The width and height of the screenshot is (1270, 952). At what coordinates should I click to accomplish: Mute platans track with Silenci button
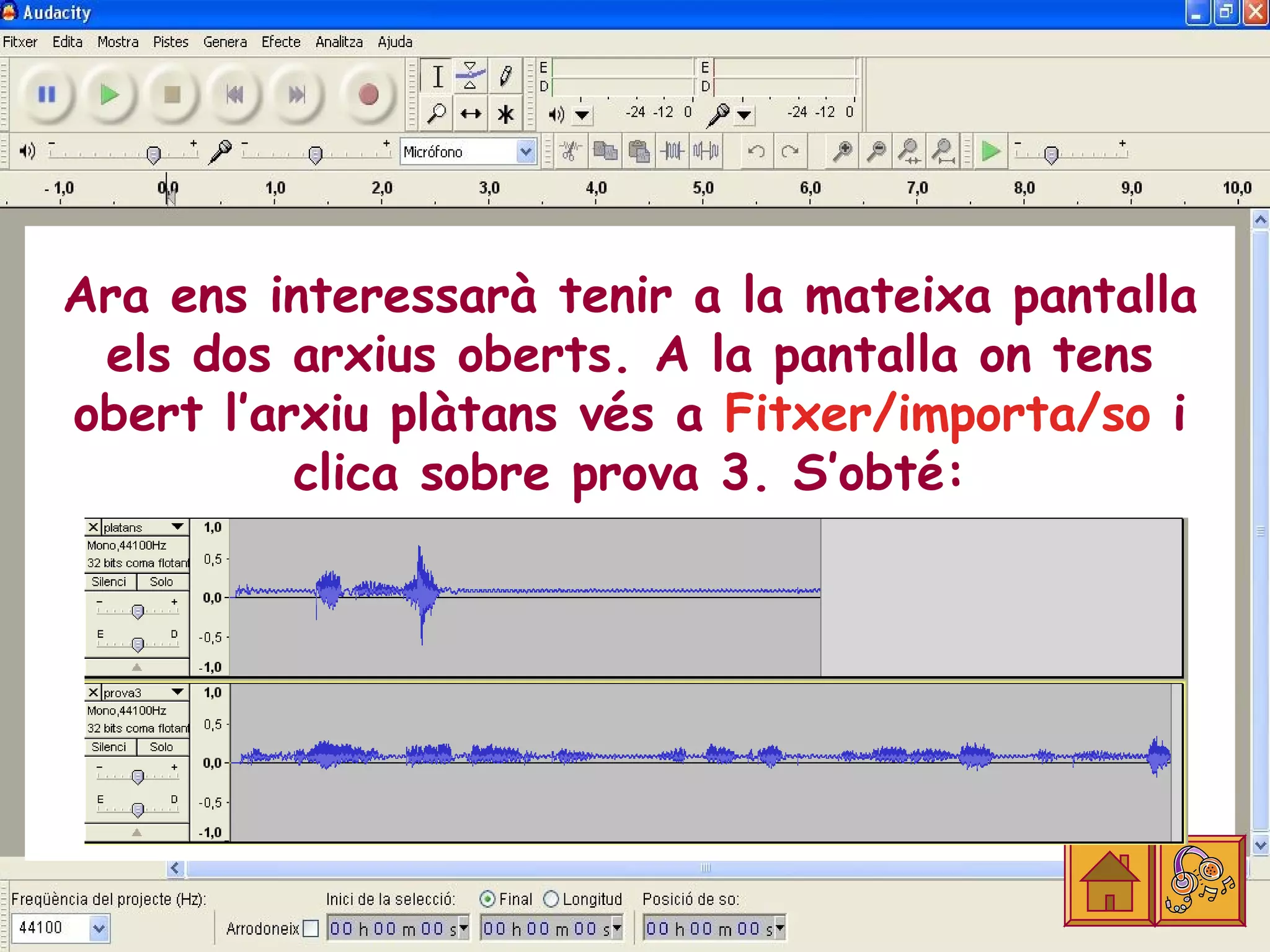click(x=109, y=581)
